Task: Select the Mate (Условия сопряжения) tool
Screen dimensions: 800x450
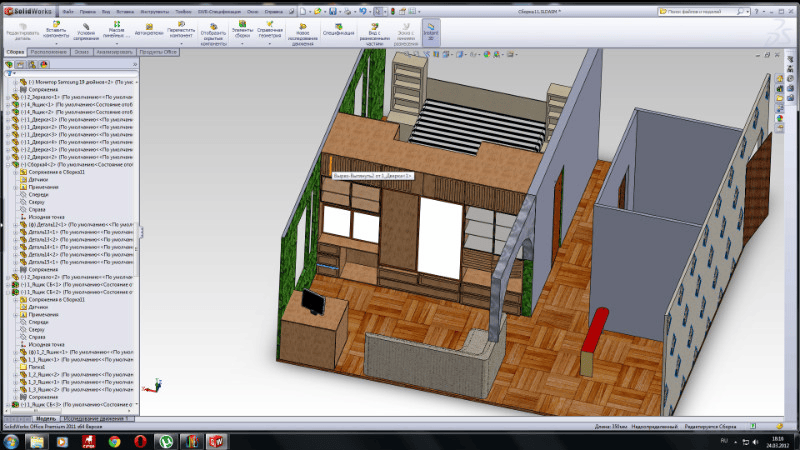Action: pyautogui.click(x=86, y=26)
